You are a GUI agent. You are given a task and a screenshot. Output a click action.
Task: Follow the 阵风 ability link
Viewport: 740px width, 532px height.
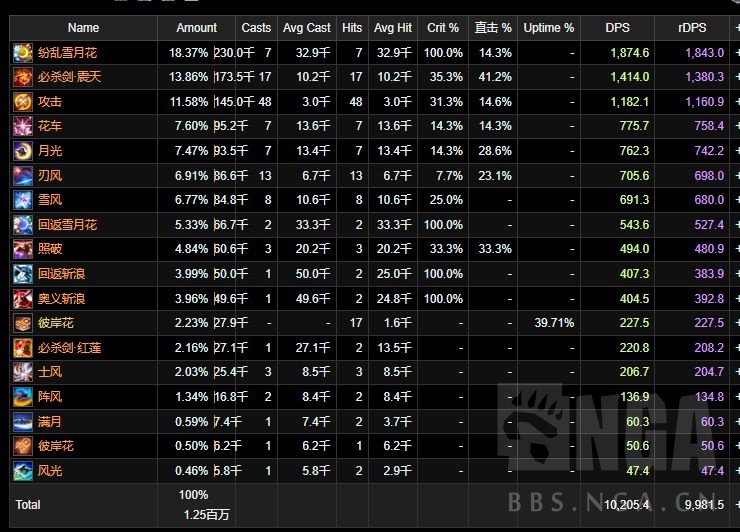50,397
